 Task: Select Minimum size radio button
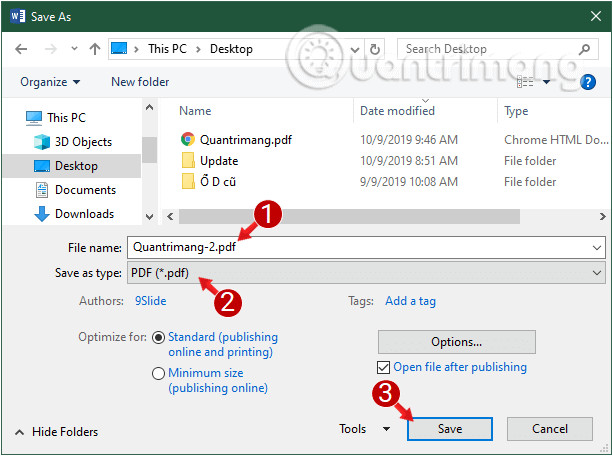click(158, 373)
